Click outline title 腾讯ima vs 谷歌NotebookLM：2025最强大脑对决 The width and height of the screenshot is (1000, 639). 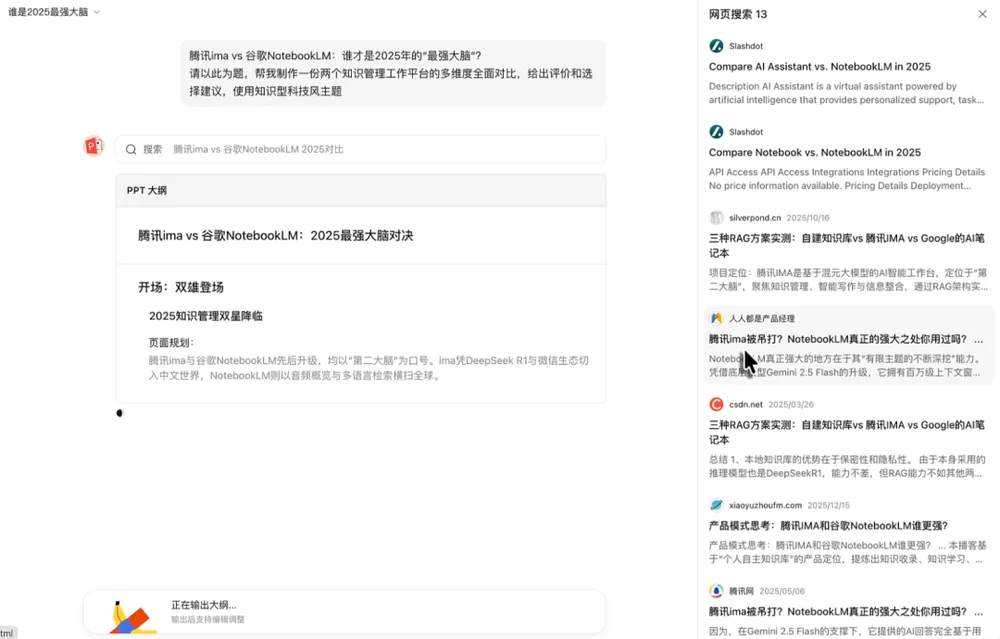coord(276,235)
